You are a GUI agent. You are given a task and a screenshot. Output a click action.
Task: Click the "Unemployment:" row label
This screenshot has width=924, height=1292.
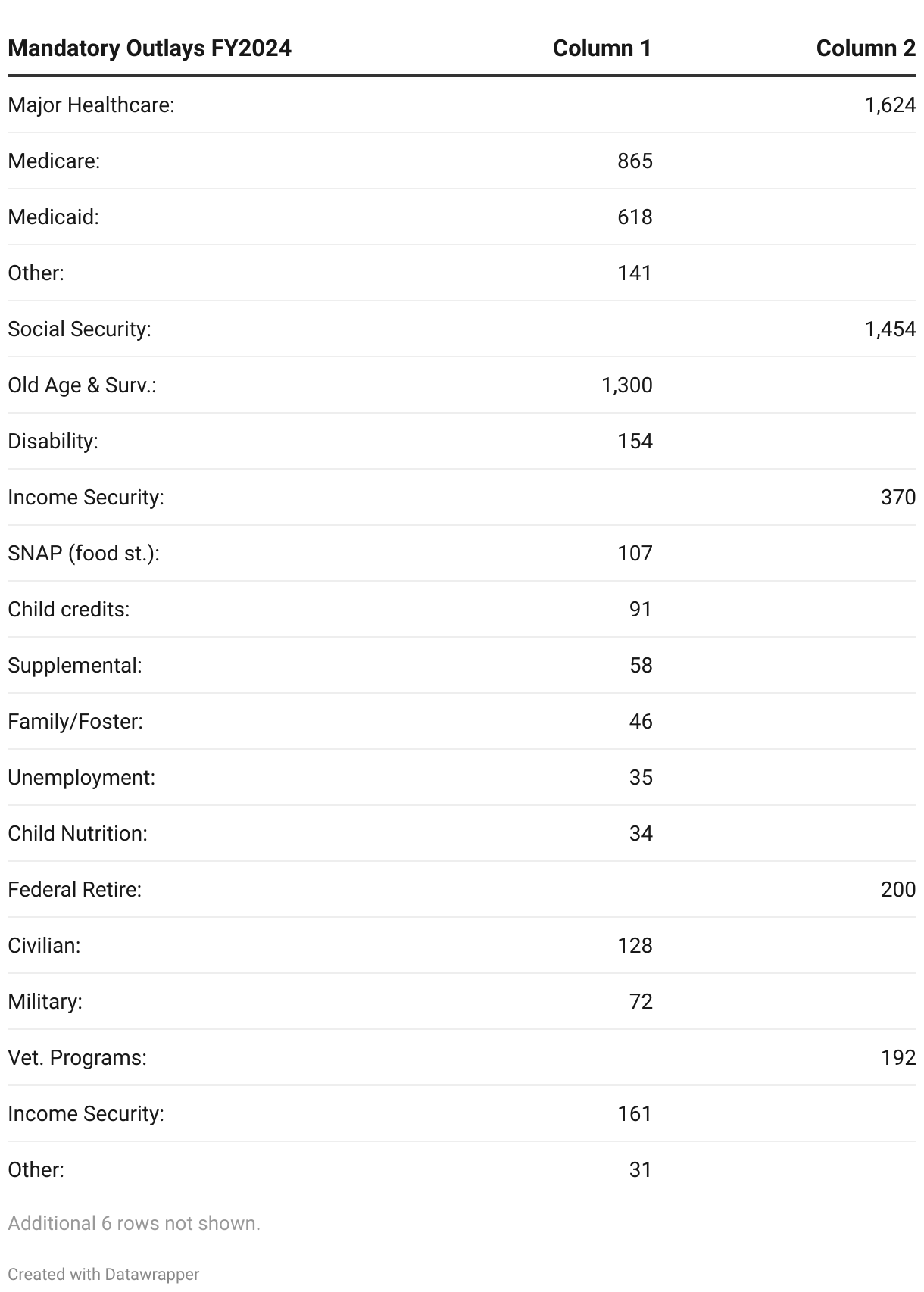coord(81,778)
